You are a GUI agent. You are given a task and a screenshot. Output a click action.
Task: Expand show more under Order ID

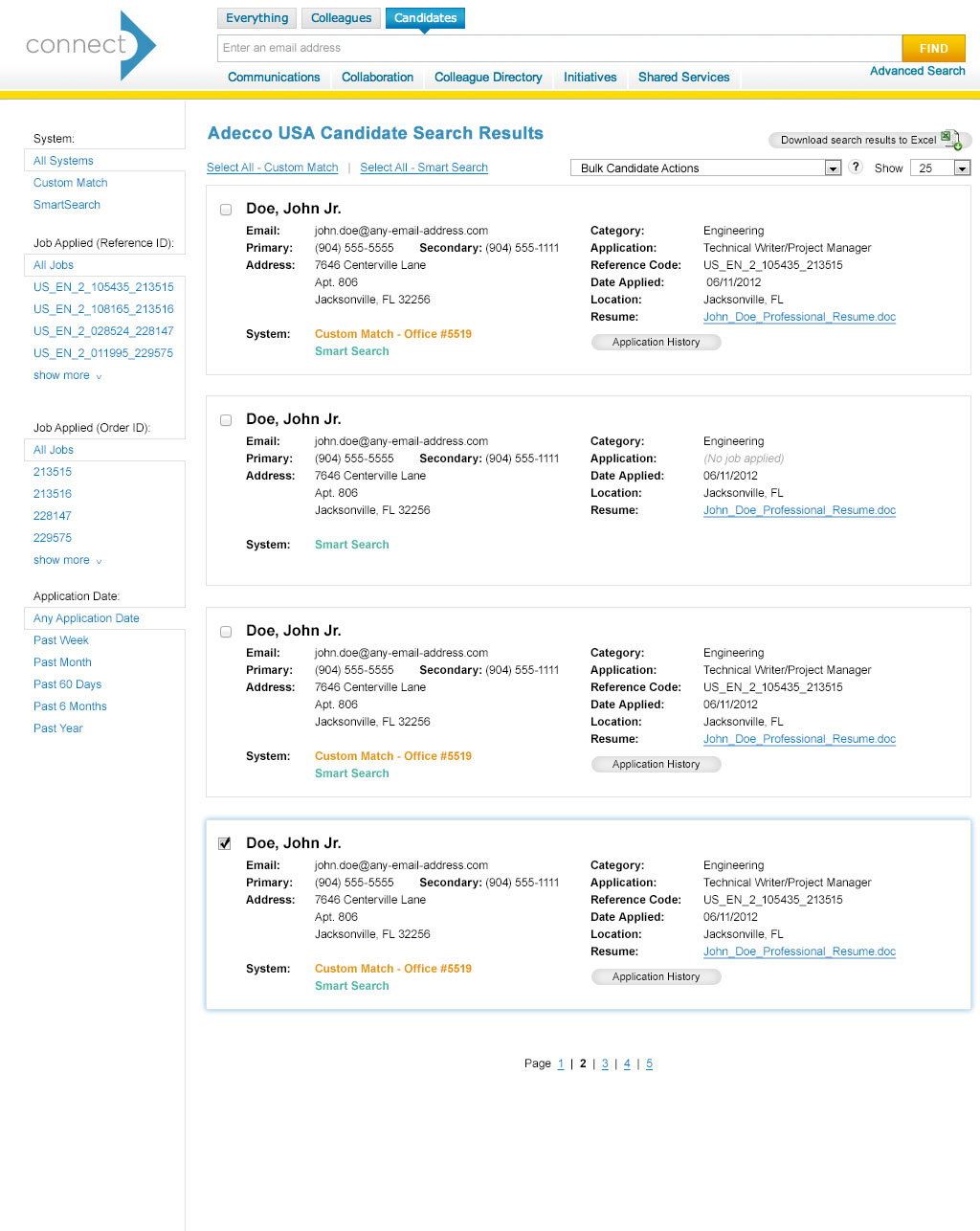tap(67, 560)
